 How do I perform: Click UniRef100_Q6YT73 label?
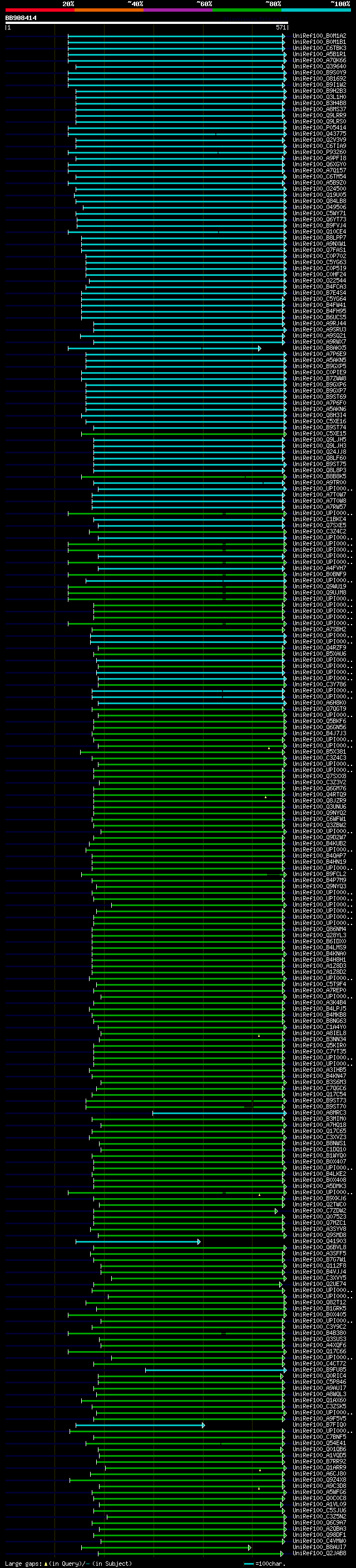point(319,219)
